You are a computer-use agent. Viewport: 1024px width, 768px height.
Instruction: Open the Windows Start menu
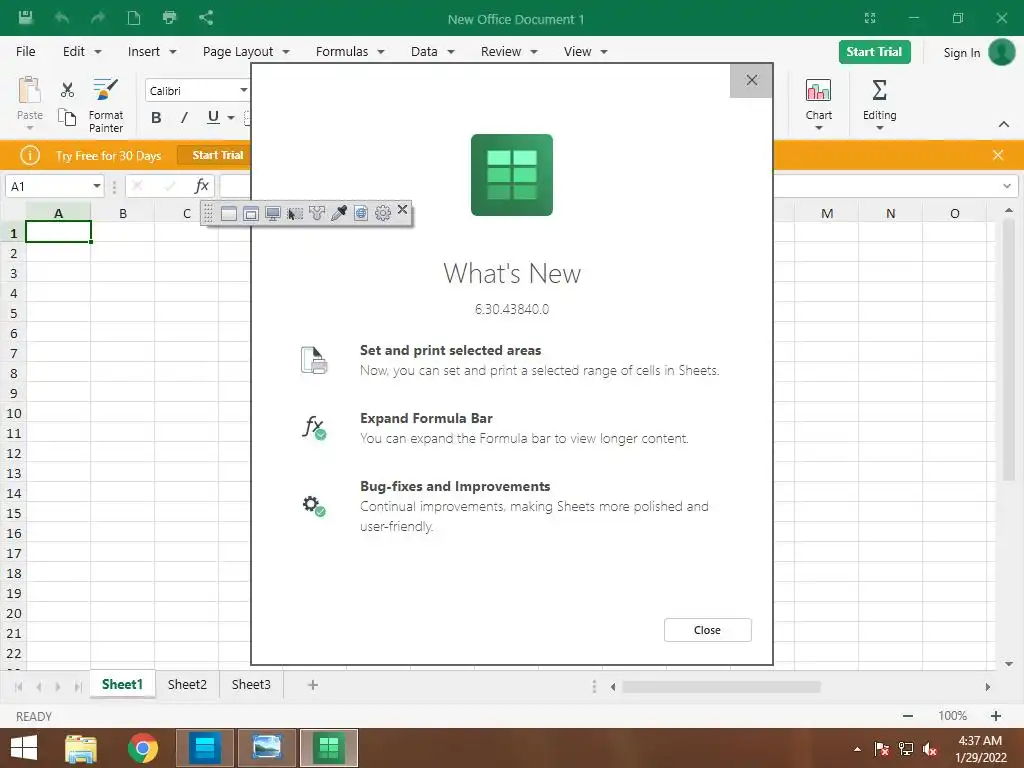pyautogui.click(x=24, y=748)
